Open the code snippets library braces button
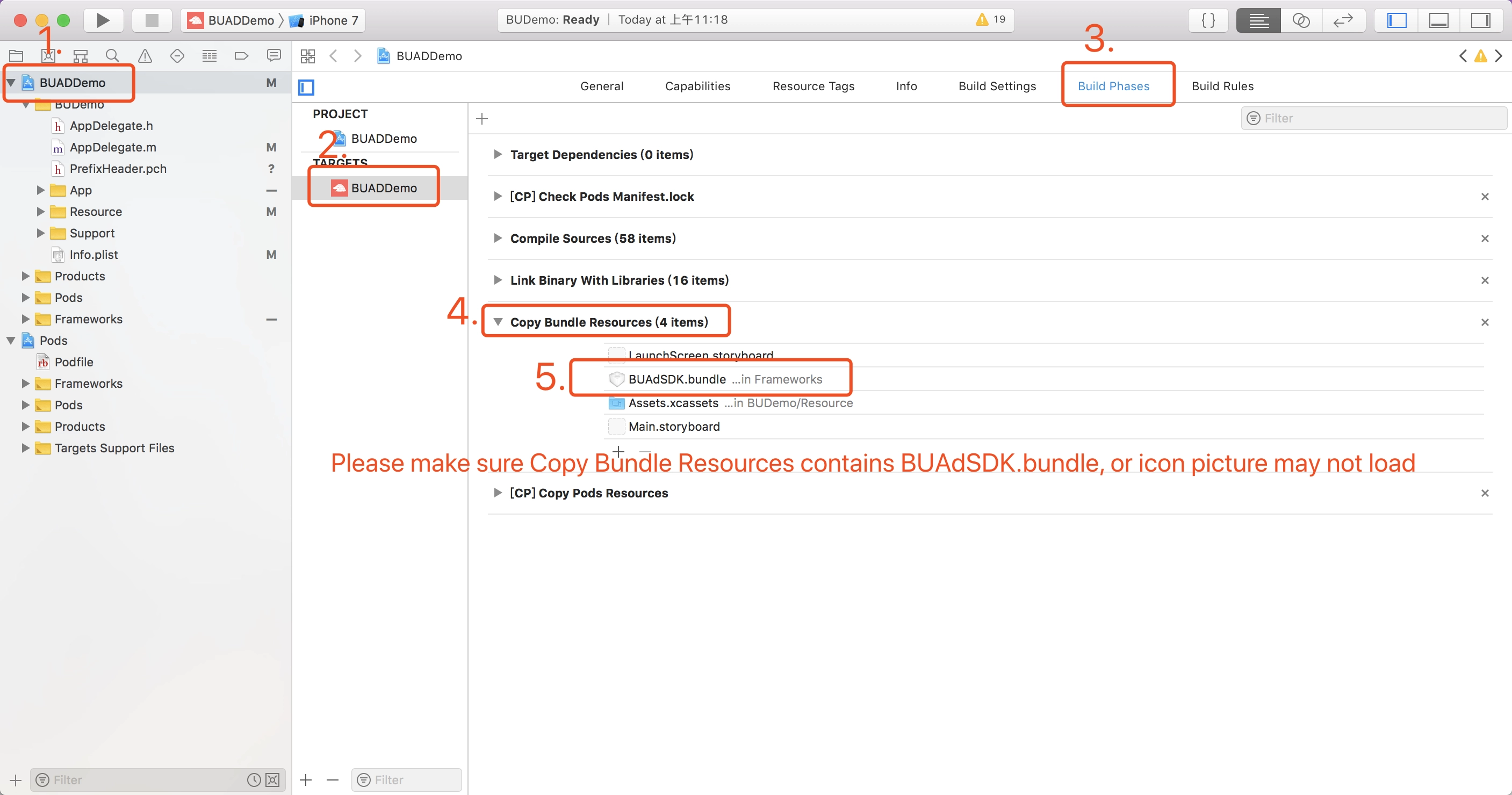This screenshot has width=1512, height=795. point(1208,20)
